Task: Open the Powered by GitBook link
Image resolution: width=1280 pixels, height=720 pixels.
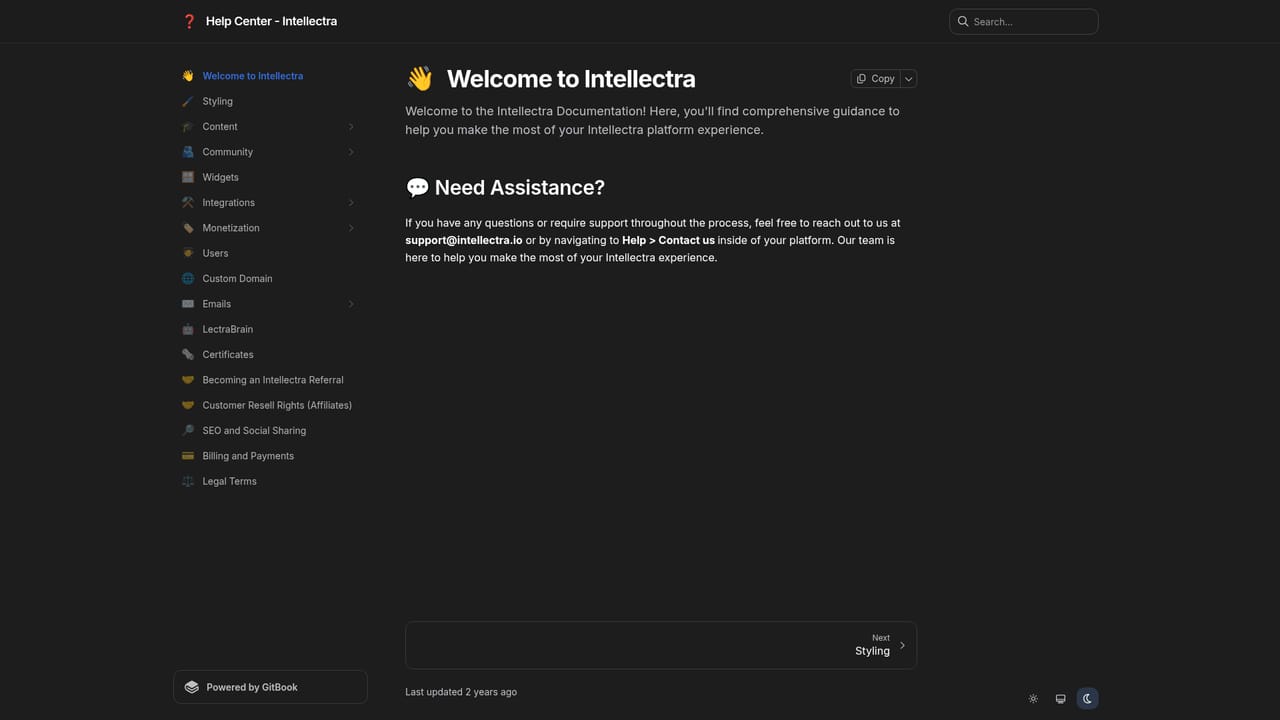Action: (270, 687)
